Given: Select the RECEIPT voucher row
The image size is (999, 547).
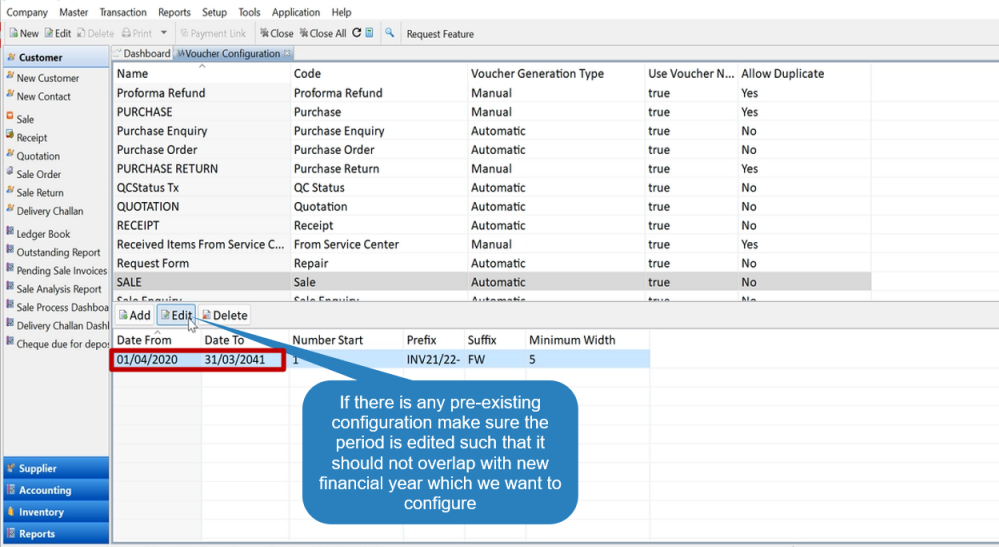Looking at the screenshot, I should point(492,226).
